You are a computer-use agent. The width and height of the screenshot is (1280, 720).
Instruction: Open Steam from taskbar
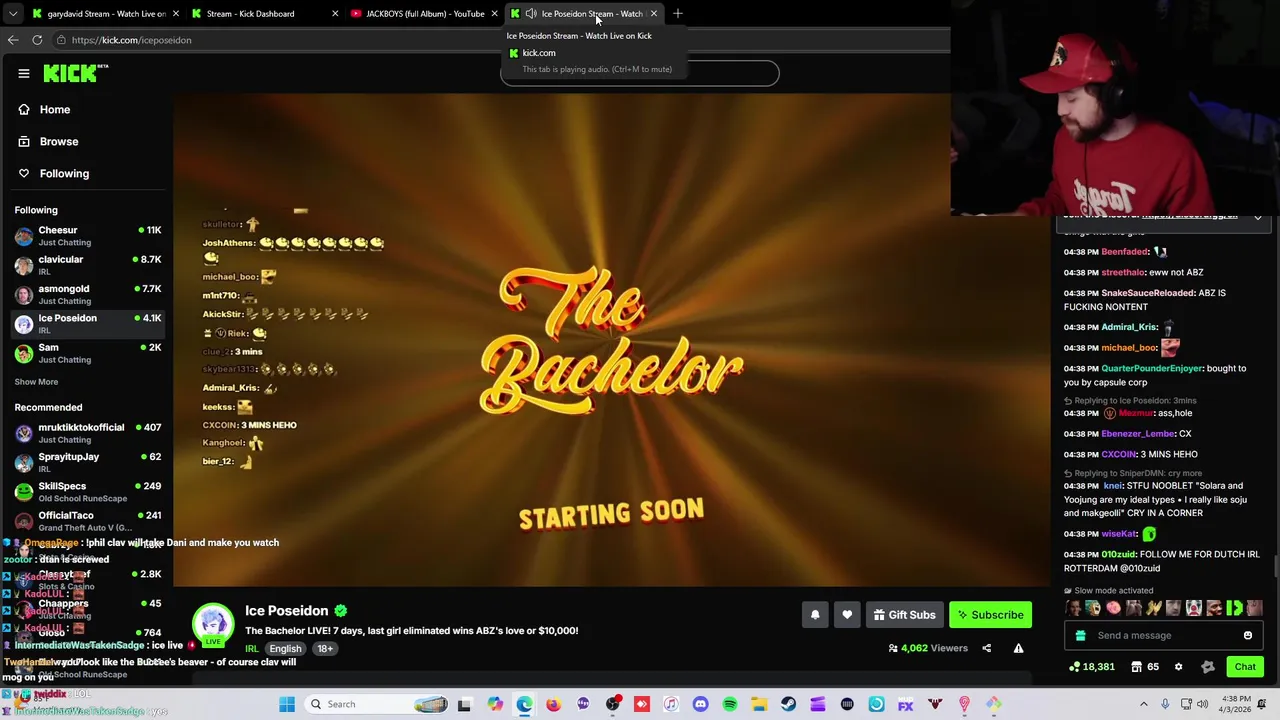(x=788, y=704)
